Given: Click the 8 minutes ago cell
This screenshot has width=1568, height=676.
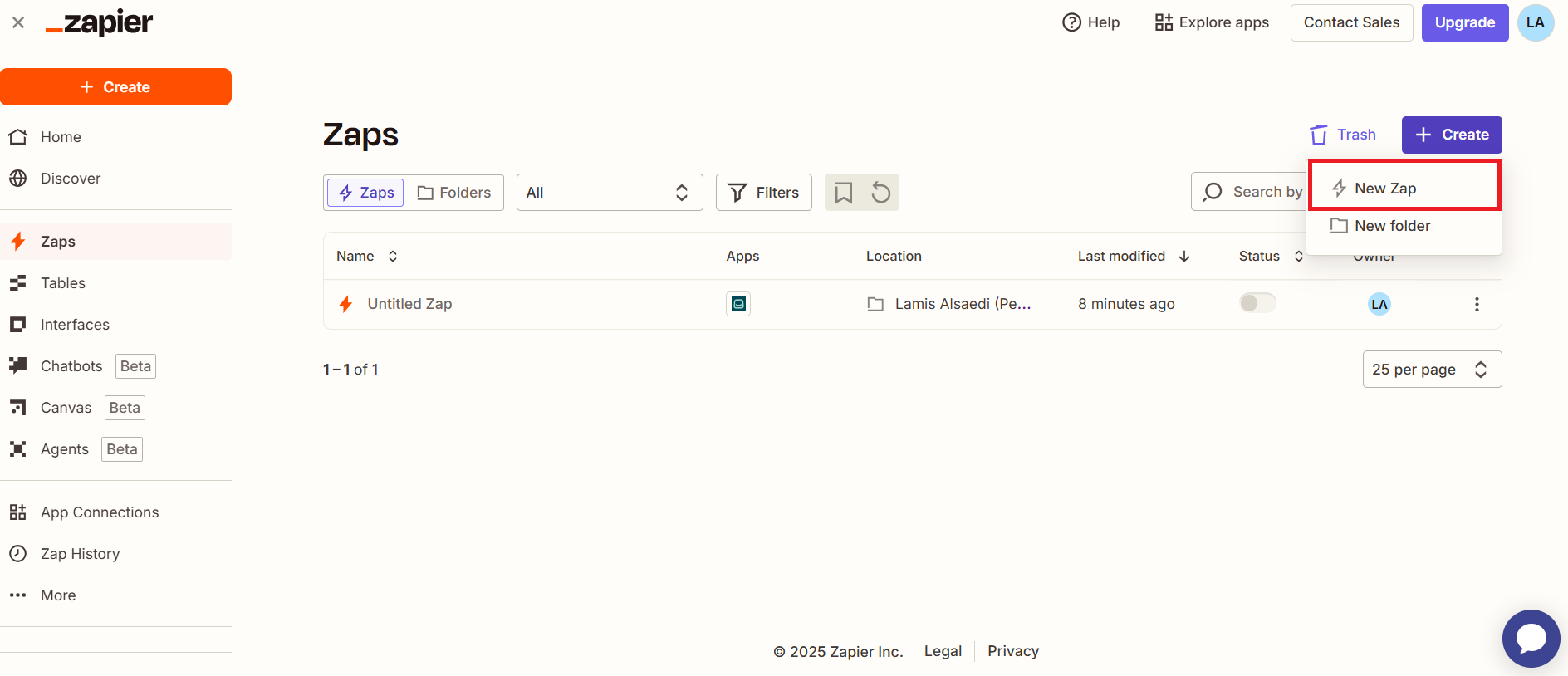Looking at the screenshot, I should (x=1126, y=304).
